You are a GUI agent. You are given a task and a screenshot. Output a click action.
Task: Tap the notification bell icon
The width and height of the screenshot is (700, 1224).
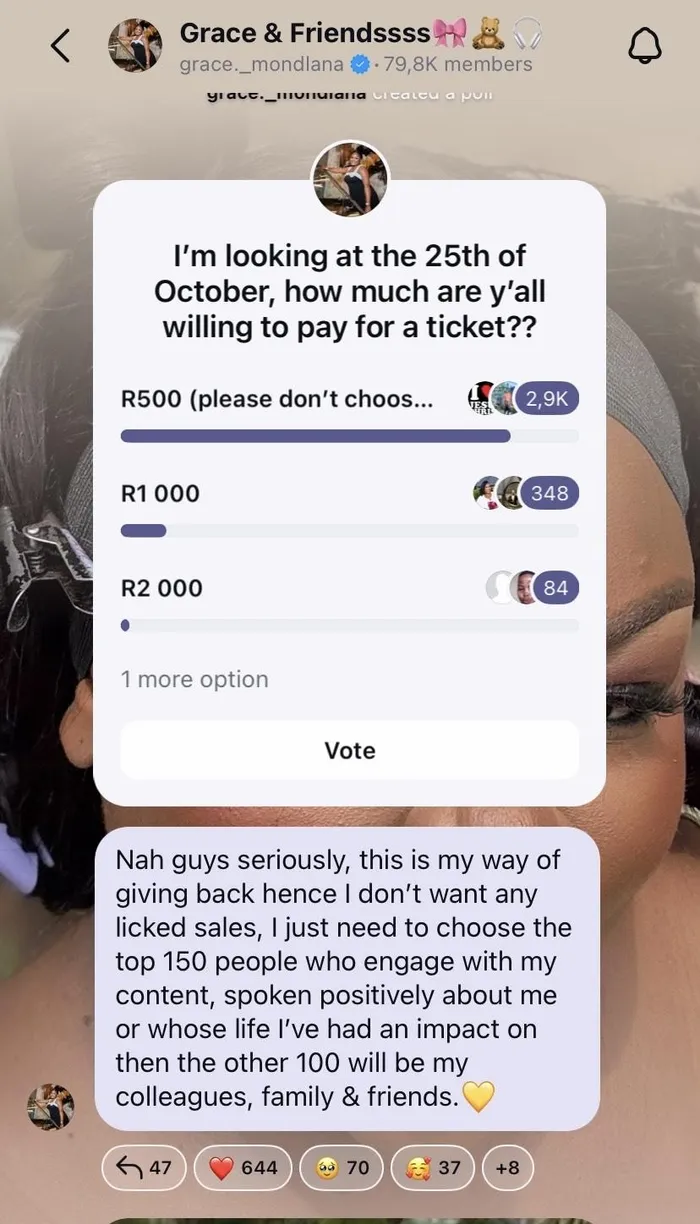click(644, 46)
